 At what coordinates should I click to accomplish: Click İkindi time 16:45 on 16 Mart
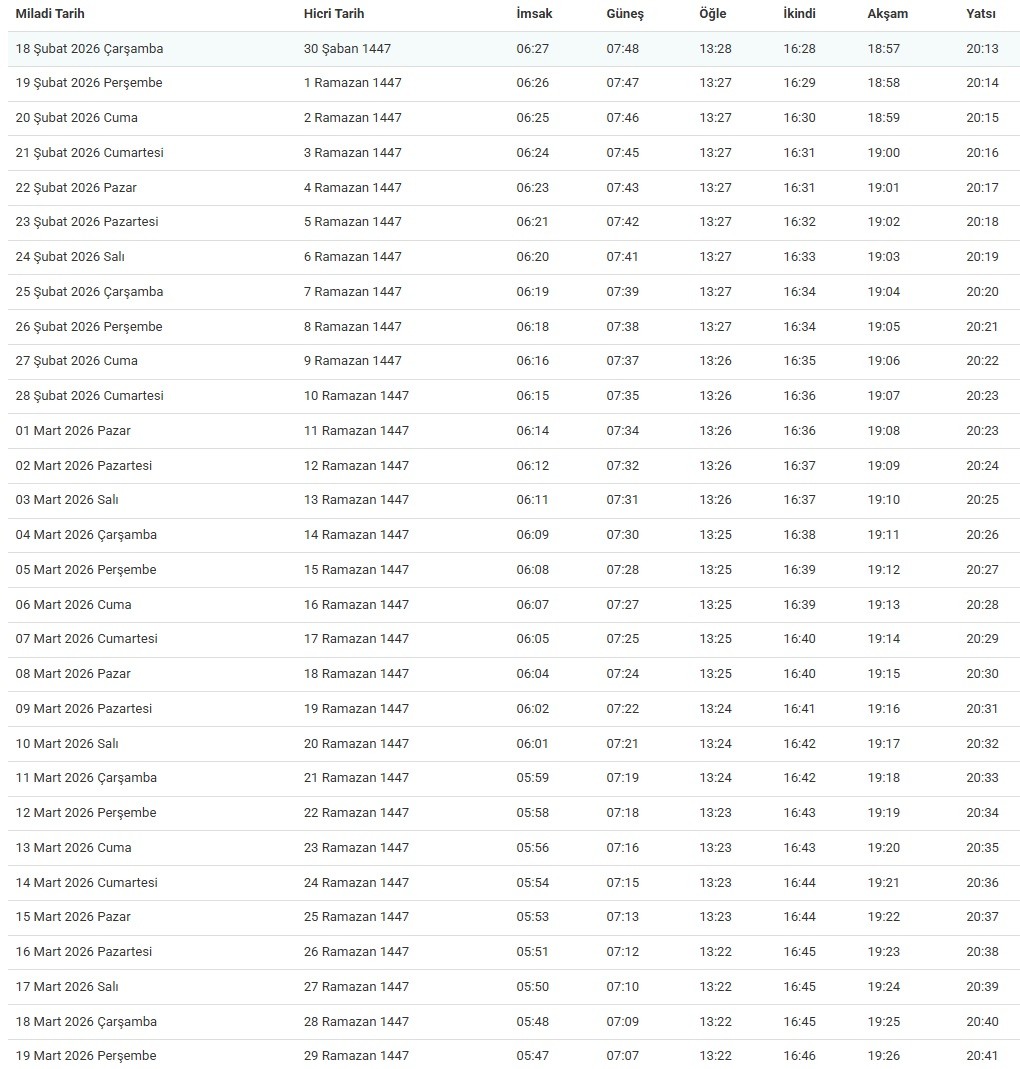799,952
